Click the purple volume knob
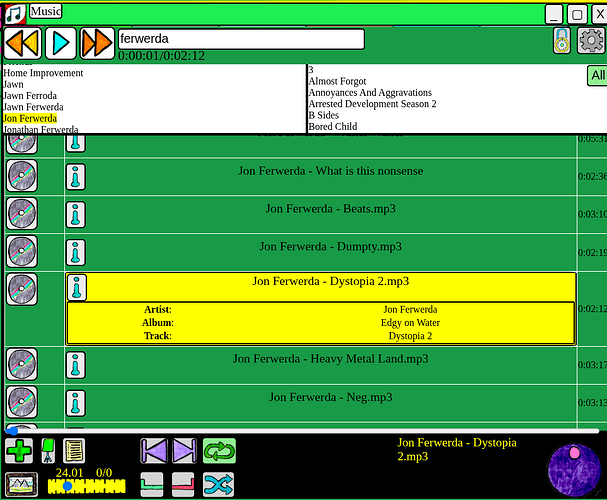This screenshot has height=500, width=607. tap(574, 470)
